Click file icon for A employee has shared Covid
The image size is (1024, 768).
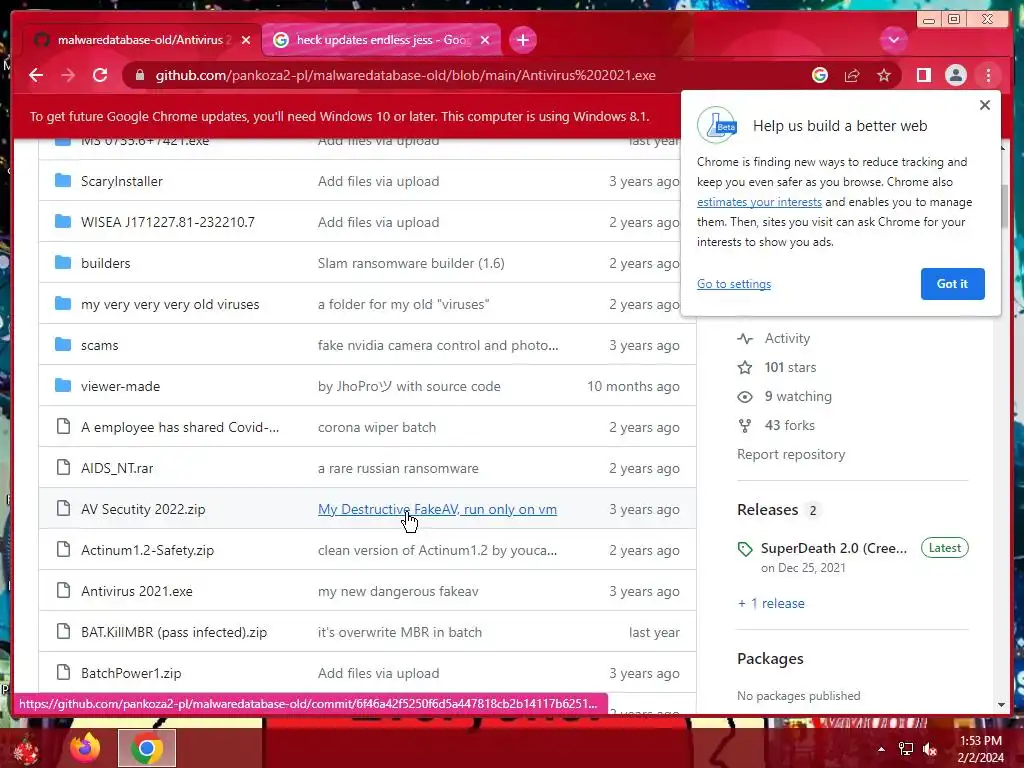point(63,426)
